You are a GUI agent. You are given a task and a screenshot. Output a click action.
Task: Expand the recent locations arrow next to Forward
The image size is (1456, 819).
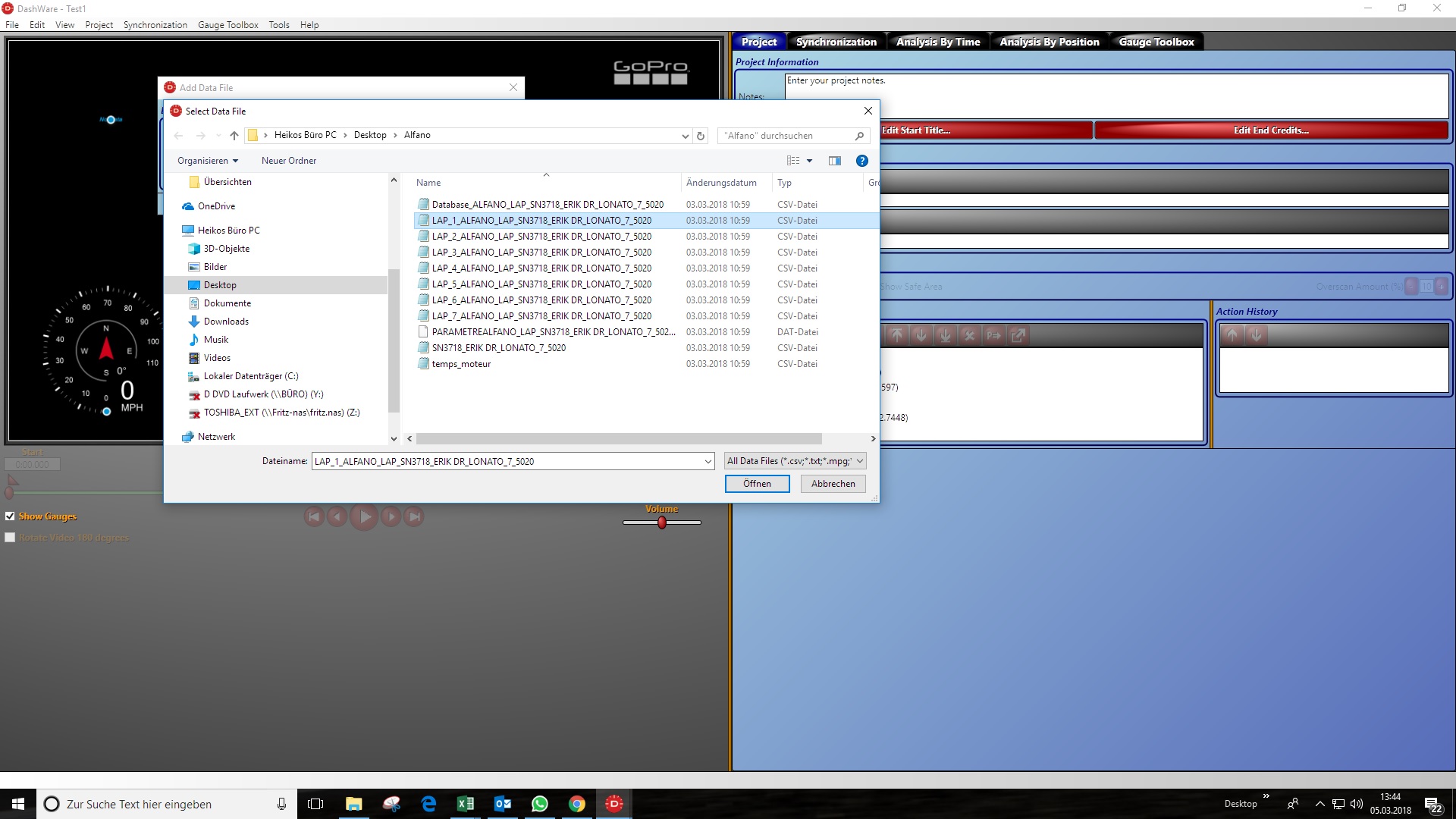pyautogui.click(x=218, y=136)
